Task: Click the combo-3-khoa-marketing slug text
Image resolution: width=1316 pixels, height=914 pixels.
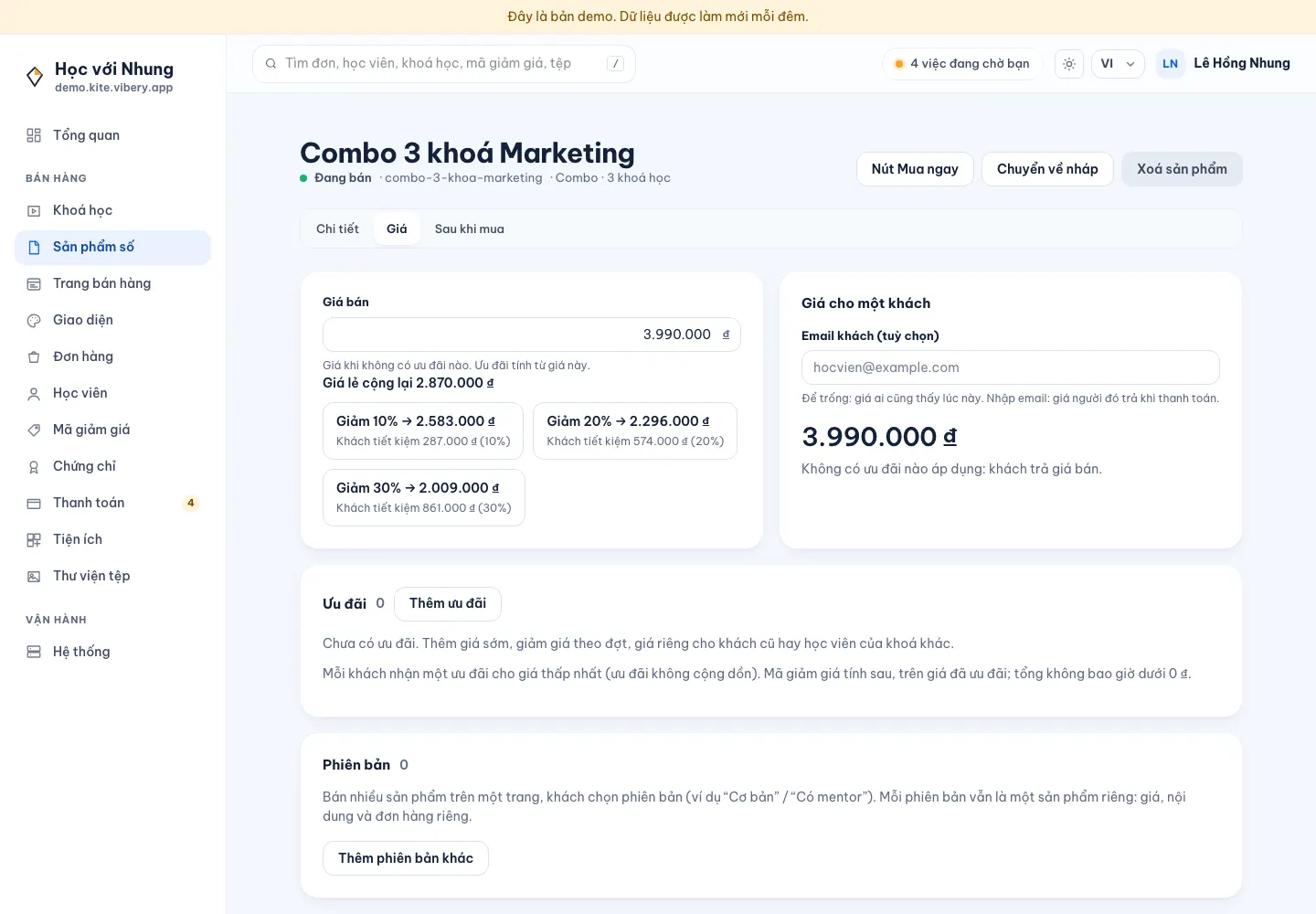Action: click(463, 177)
